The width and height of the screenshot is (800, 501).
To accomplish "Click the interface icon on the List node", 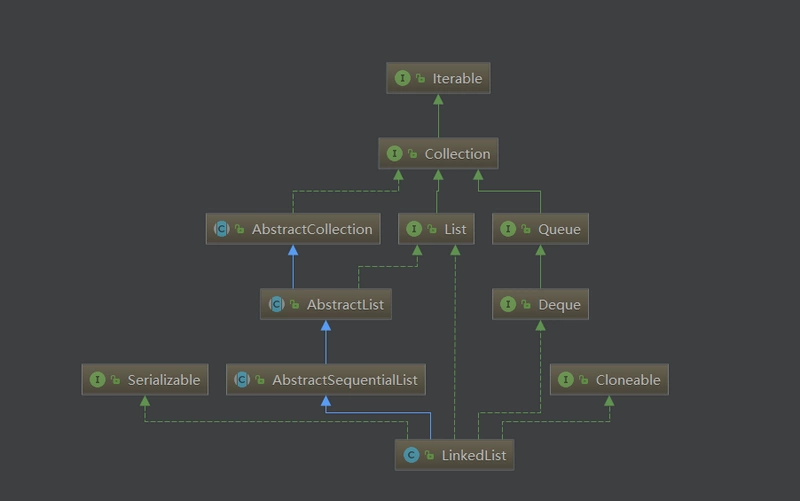I will click(x=414, y=229).
